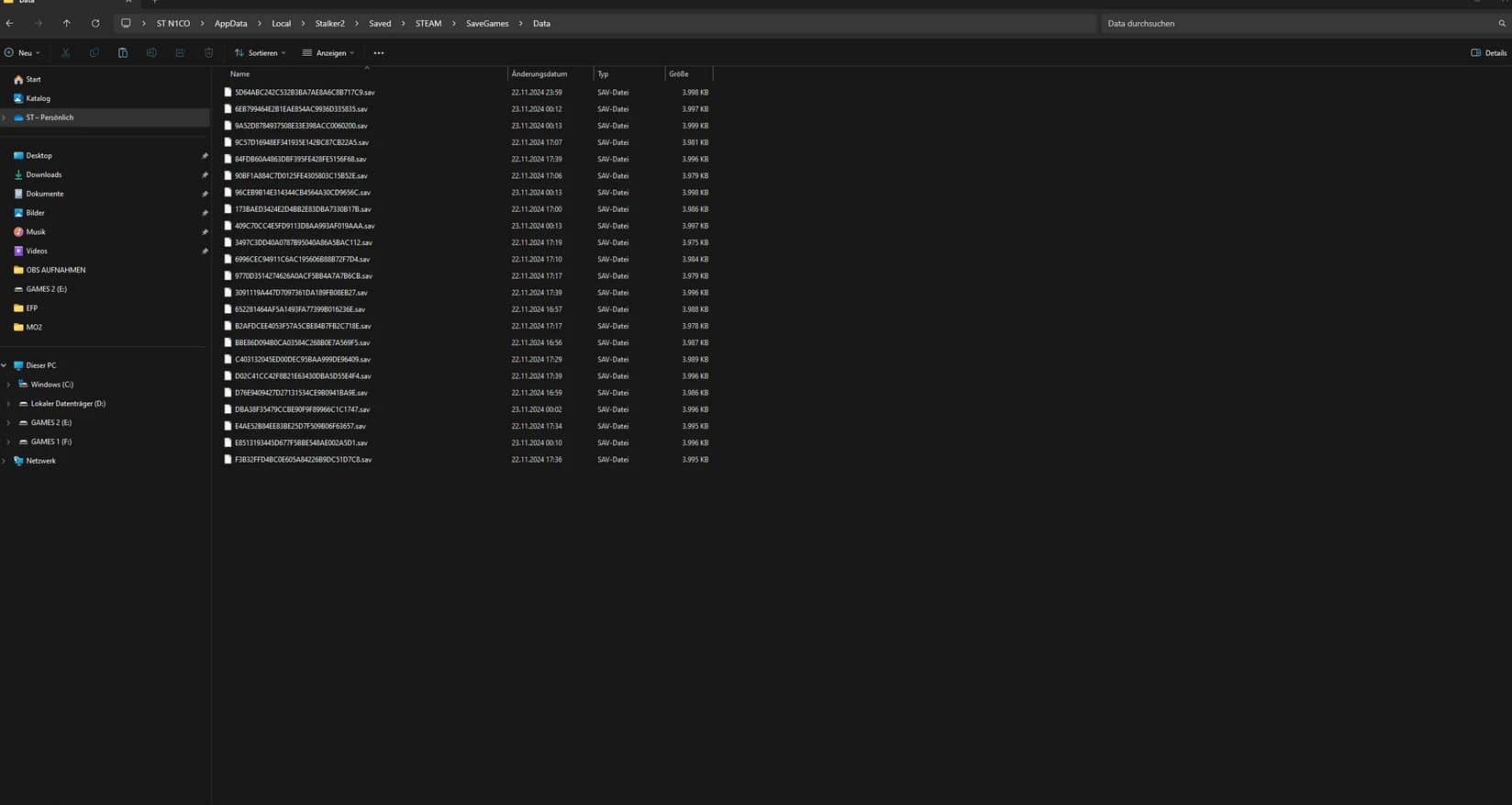Viewport: 1512px width, 805px height.
Task: Go back with the back arrow
Action: pos(10,23)
